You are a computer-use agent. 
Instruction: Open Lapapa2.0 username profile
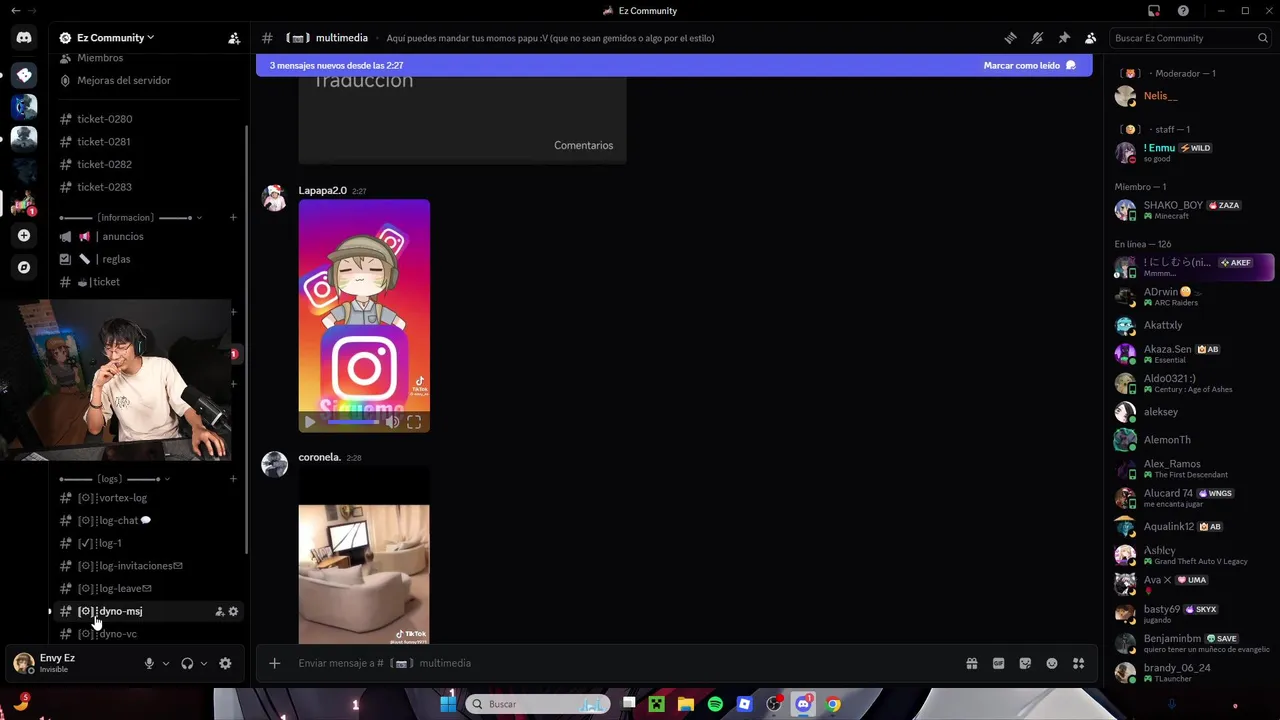point(322,190)
